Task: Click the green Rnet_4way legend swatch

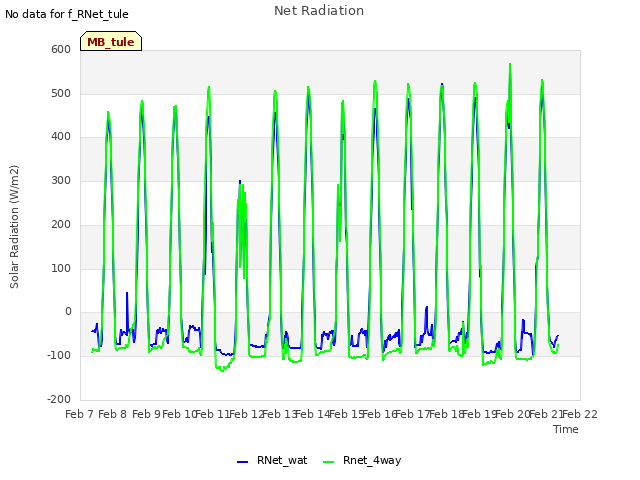Action: pyautogui.click(x=329, y=462)
